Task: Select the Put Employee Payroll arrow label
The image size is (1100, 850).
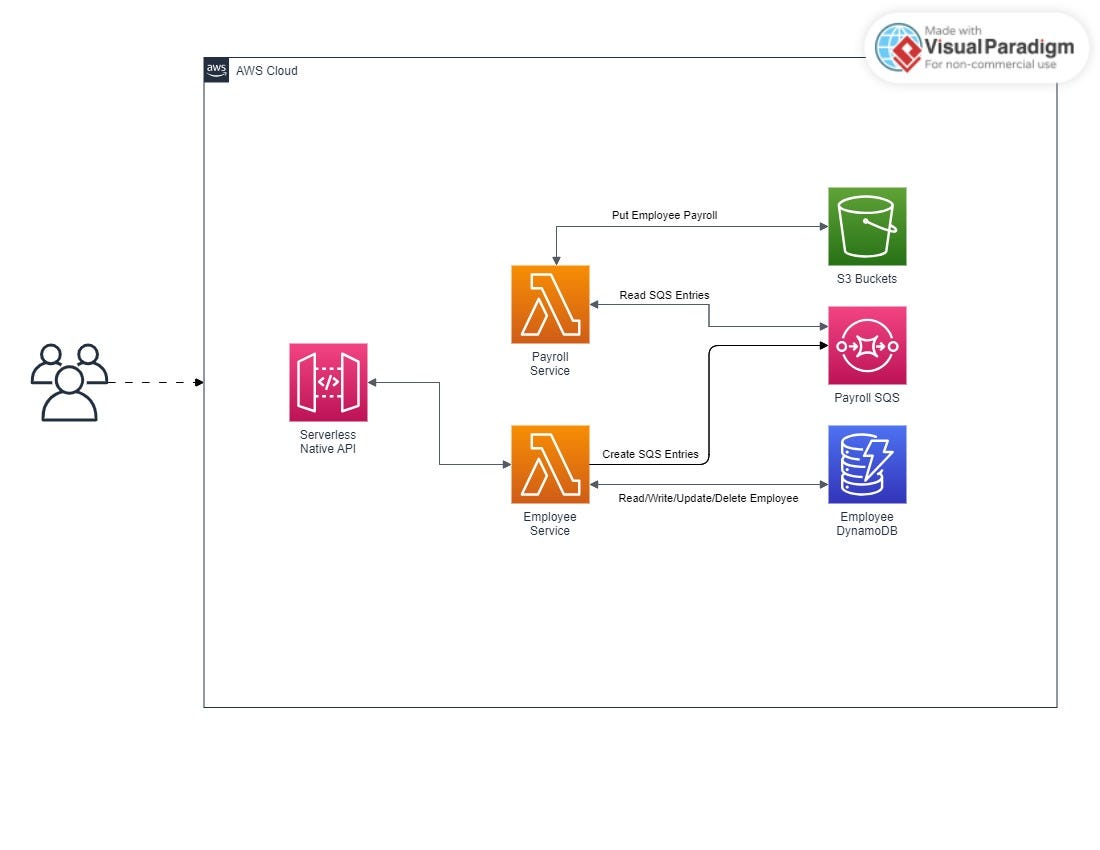Action: coord(664,215)
